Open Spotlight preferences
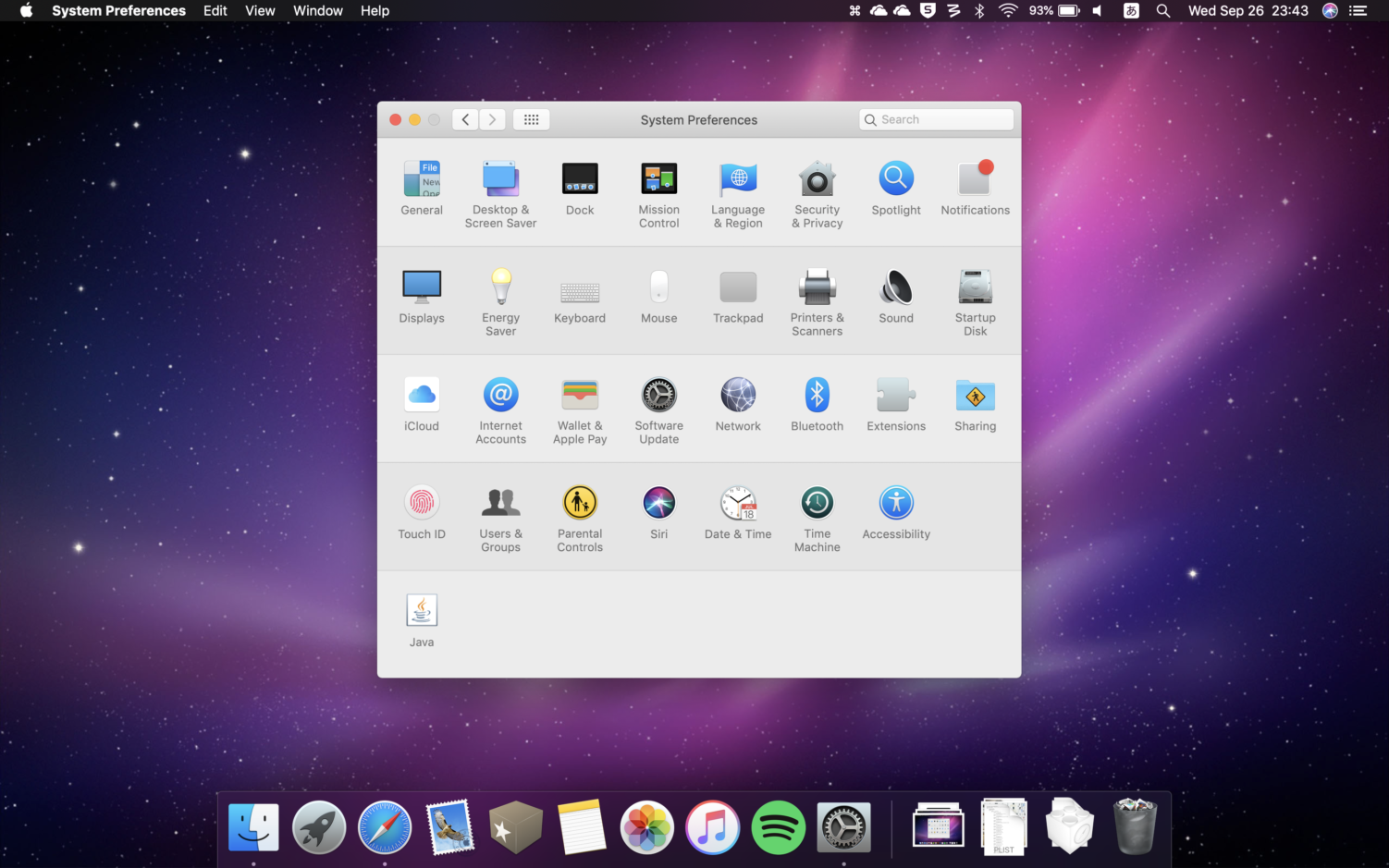This screenshot has height=868, width=1389. pos(896,189)
